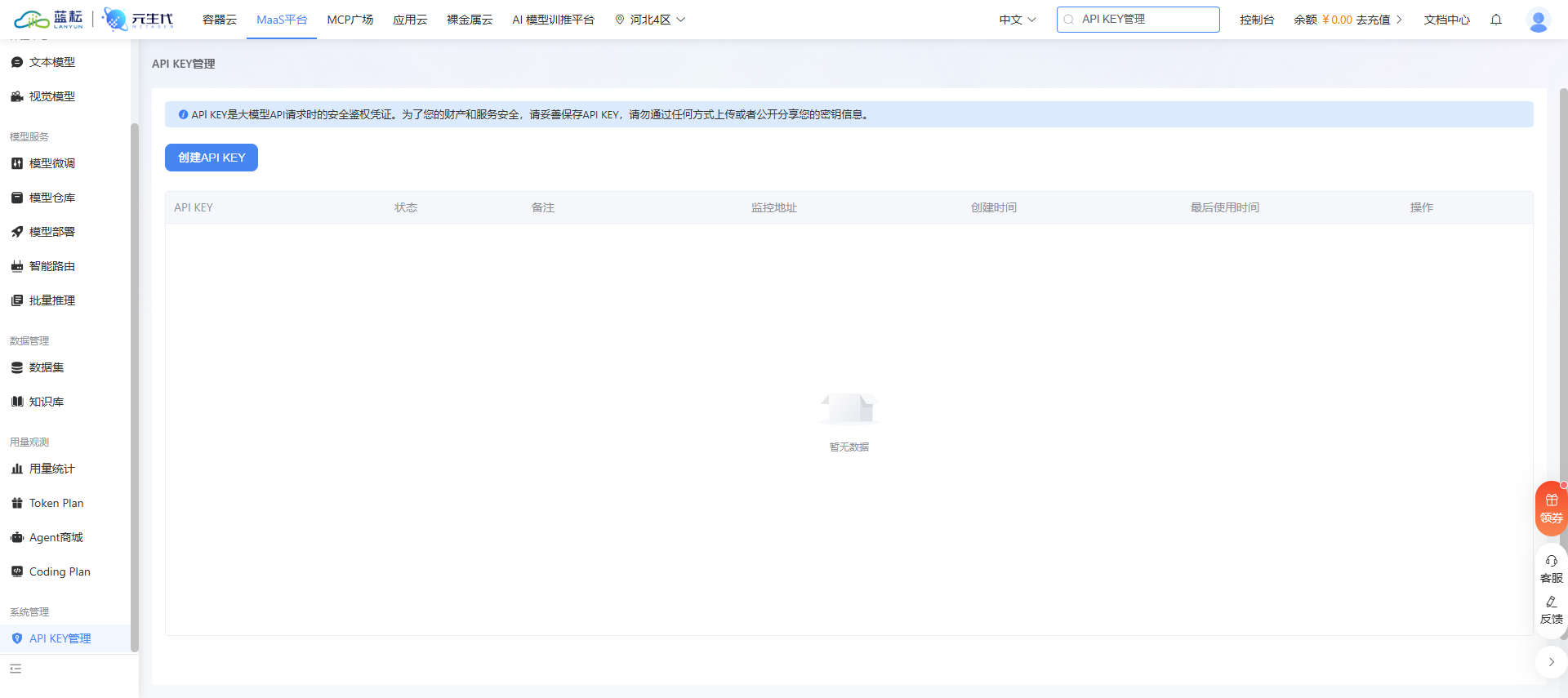
Task: Click the 智能路由 router icon
Action: coord(17,266)
